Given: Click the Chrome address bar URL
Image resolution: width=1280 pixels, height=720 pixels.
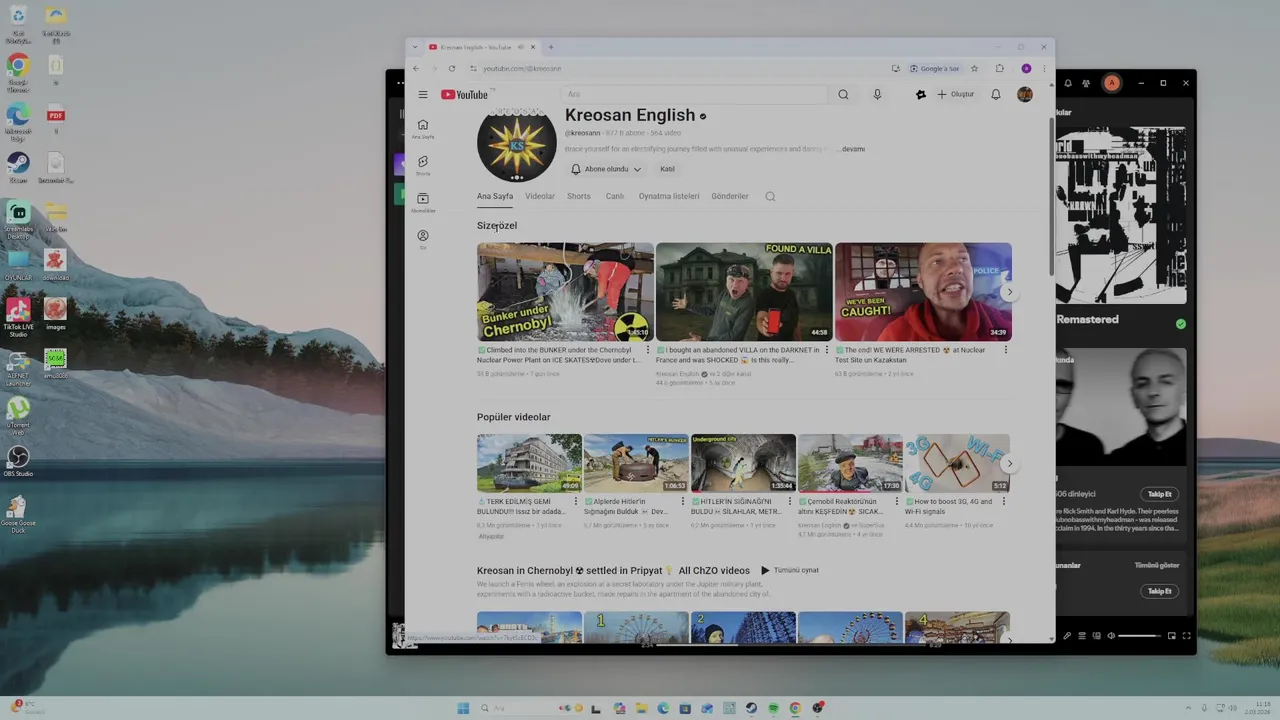Looking at the screenshot, I should [x=522, y=69].
